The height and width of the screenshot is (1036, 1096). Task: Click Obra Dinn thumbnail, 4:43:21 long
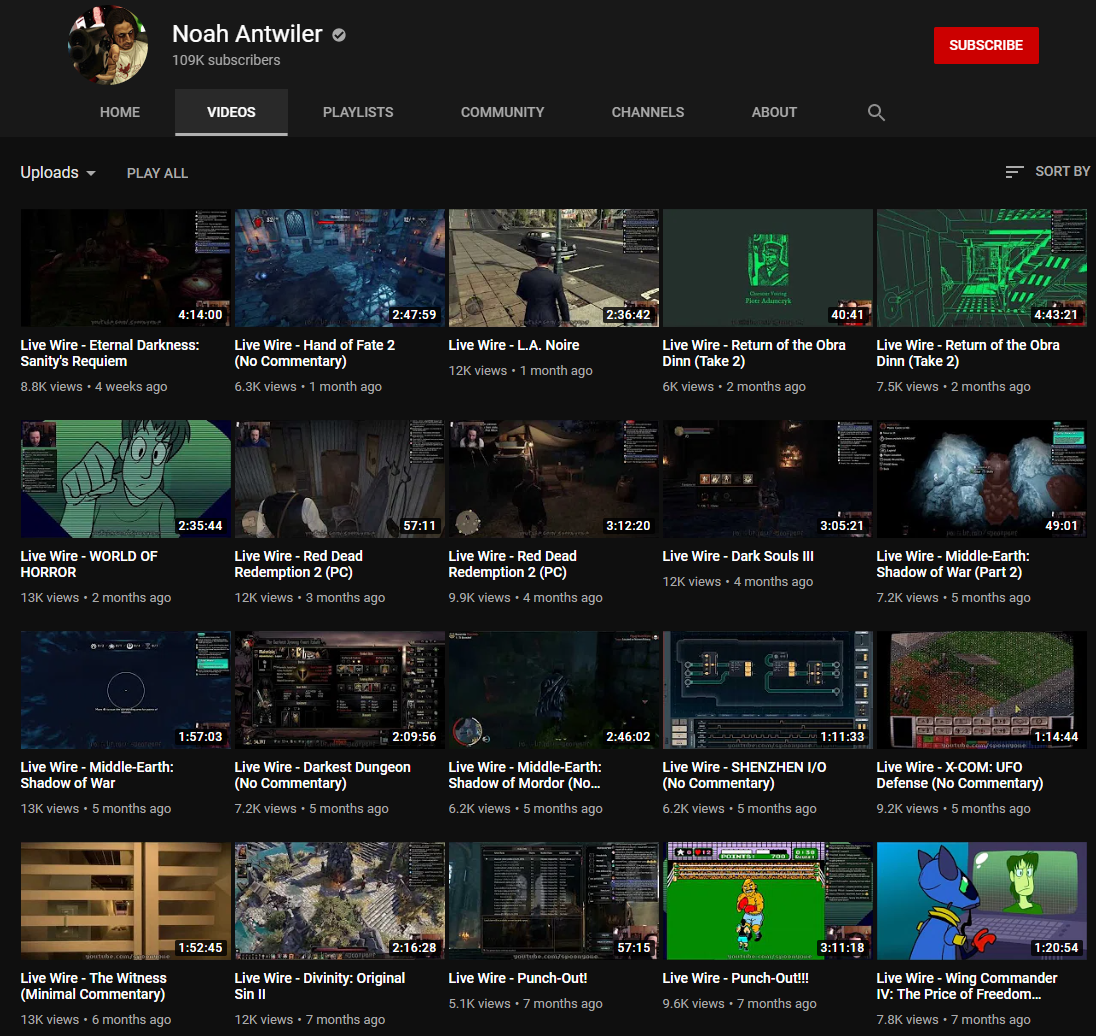981,268
